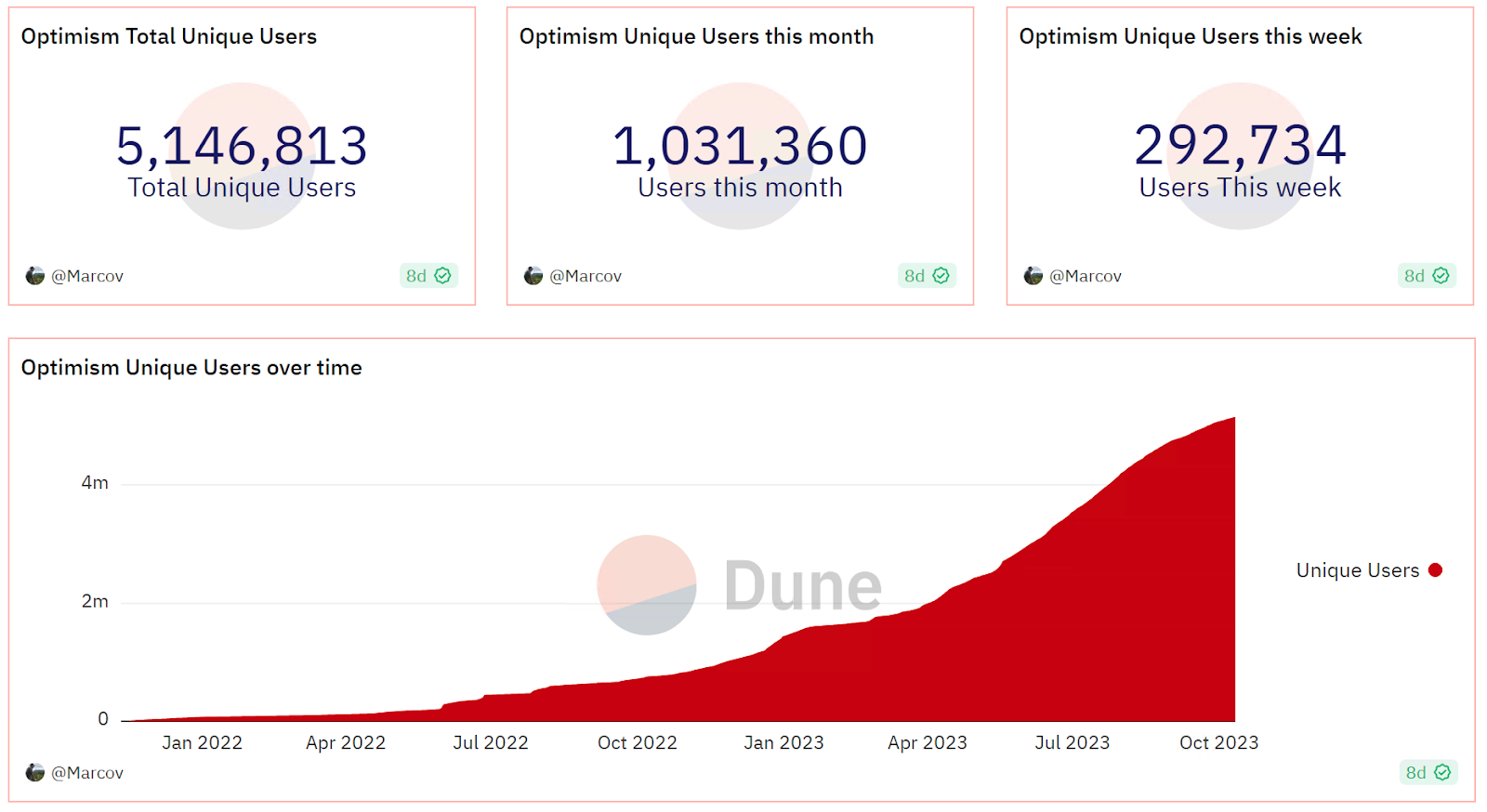Click the Oct 2023 x-axis label
1487x812 pixels.
(x=1219, y=743)
